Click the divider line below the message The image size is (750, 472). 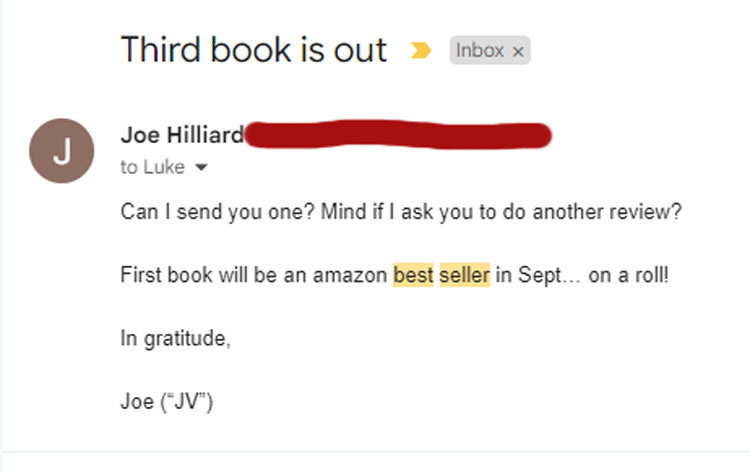375,451
